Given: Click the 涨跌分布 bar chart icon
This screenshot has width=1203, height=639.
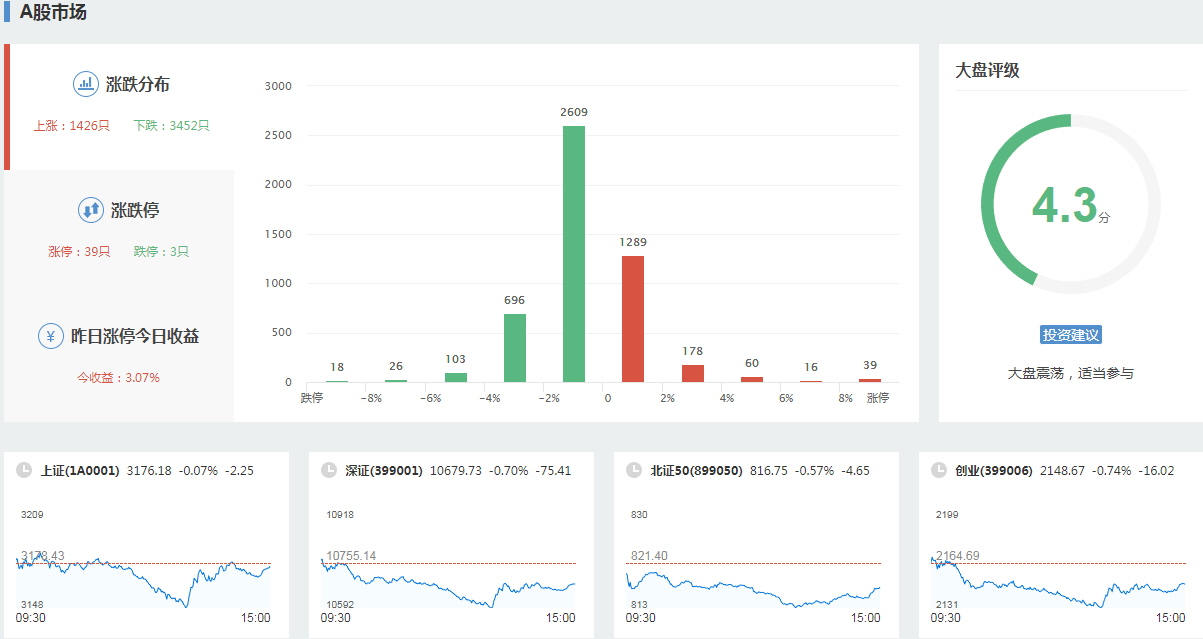Looking at the screenshot, I should pyautogui.click(x=86, y=84).
